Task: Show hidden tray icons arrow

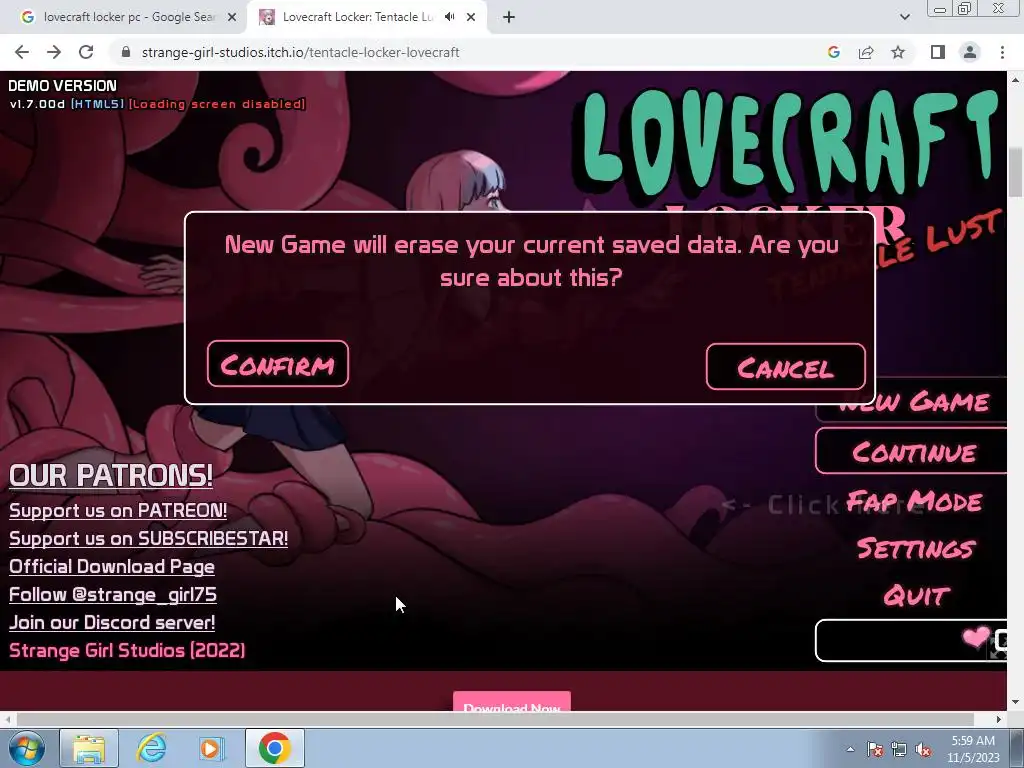Action: point(850,749)
